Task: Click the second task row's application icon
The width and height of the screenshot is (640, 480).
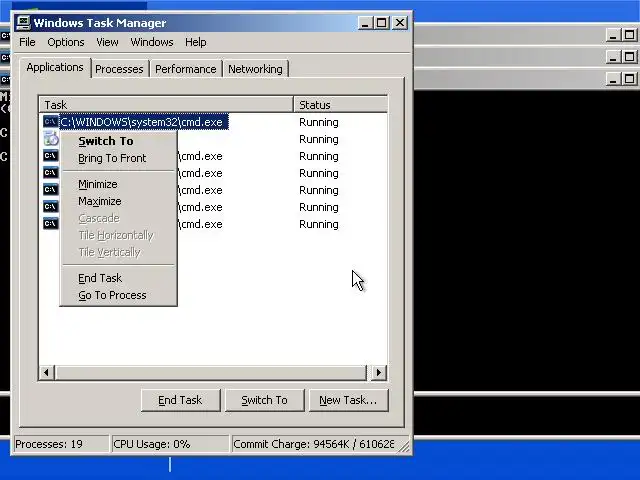Action: coord(51,138)
